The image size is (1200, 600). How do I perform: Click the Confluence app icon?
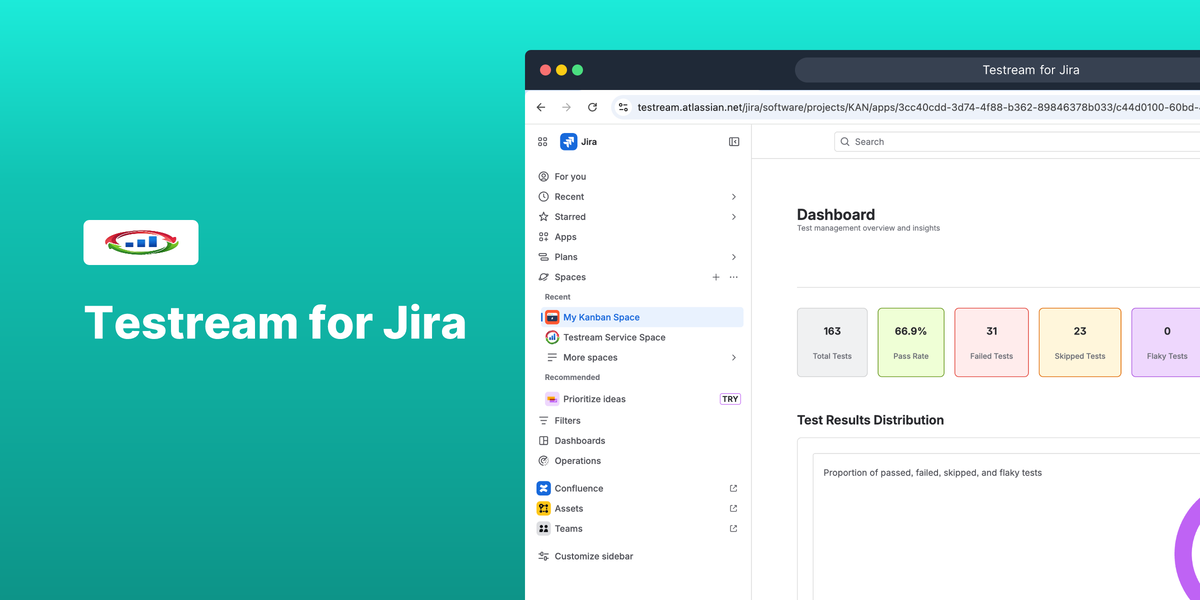point(544,489)
